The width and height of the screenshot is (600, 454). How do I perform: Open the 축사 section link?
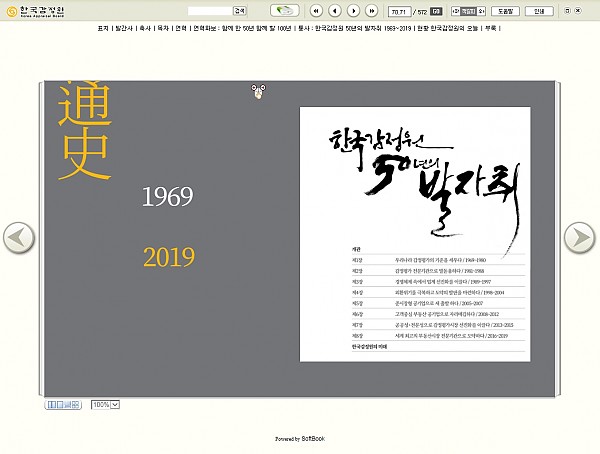[145, 28]
